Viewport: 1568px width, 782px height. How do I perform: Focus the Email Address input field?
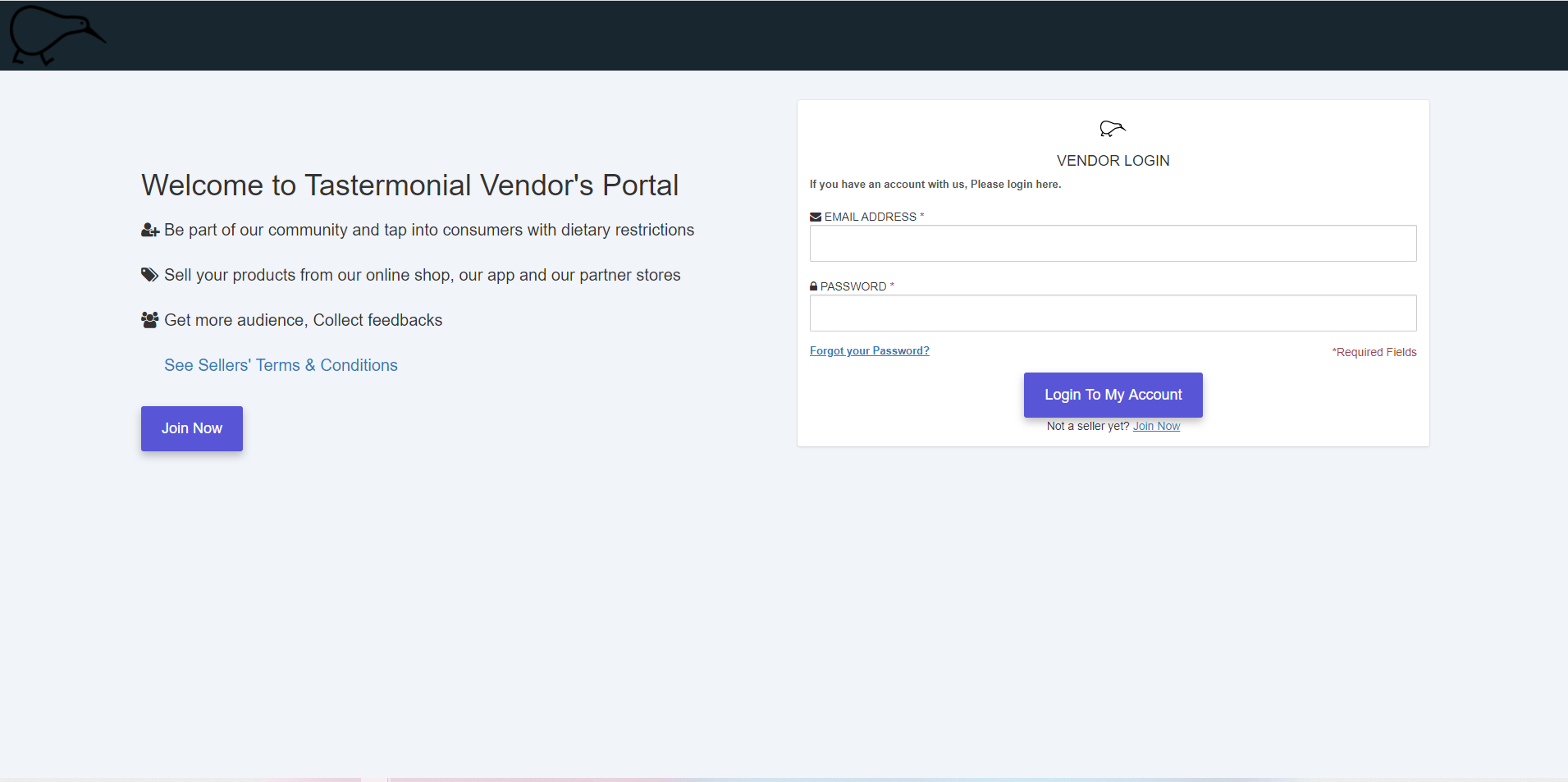(x=1113, y=243)
